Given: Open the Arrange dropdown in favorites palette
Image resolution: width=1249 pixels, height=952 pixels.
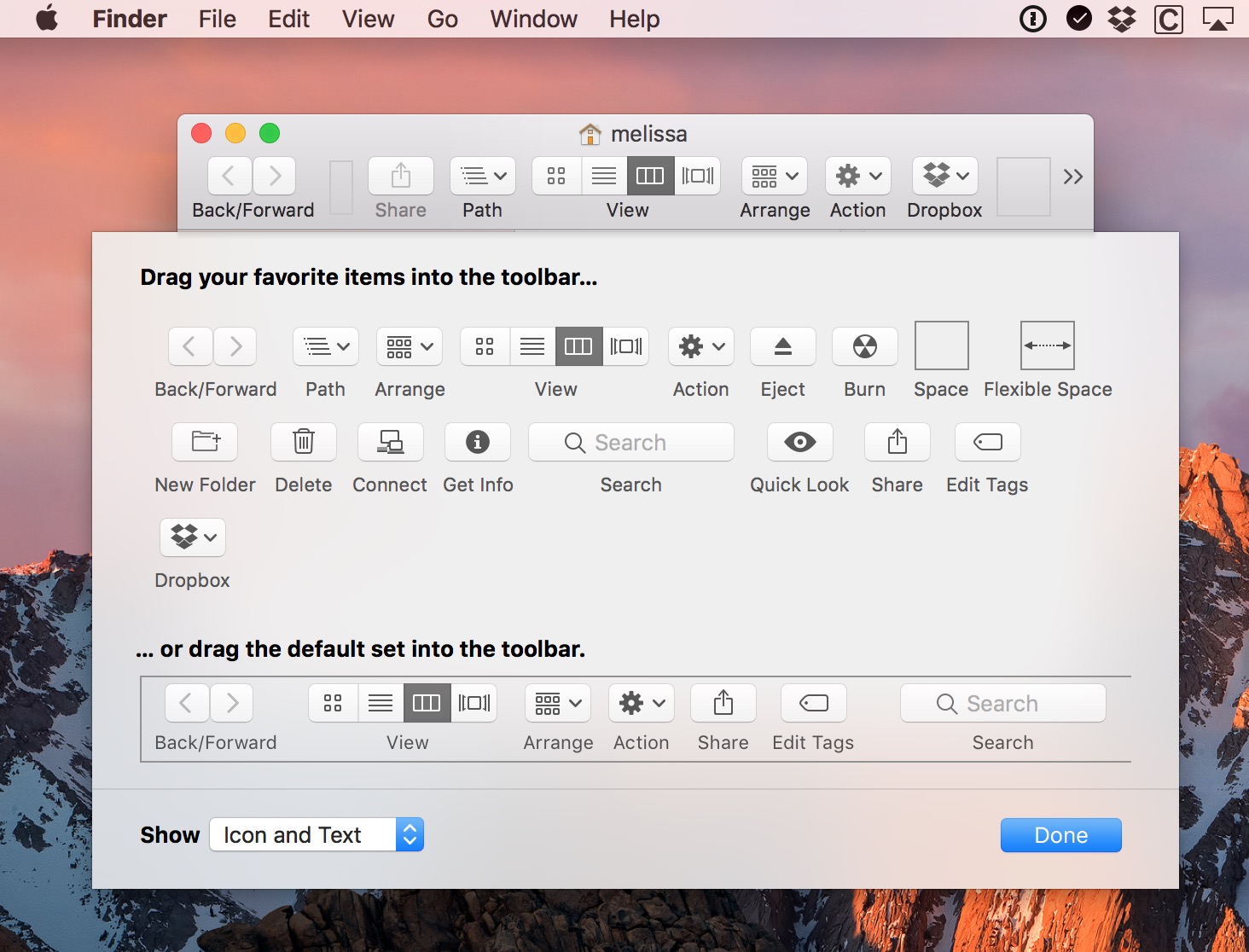Looking at the screenshot, I should (410, 346).
